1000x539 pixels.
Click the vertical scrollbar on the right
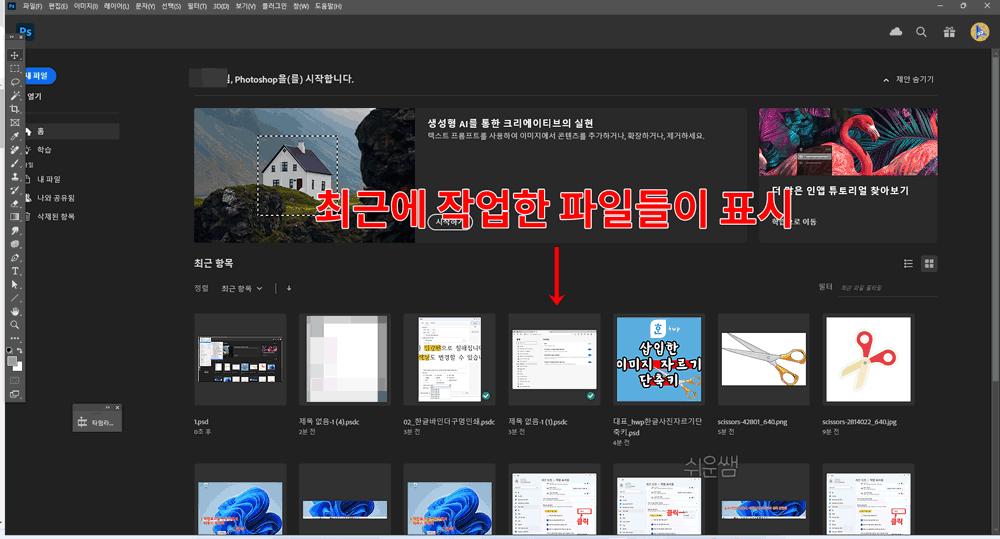point(996,217)
